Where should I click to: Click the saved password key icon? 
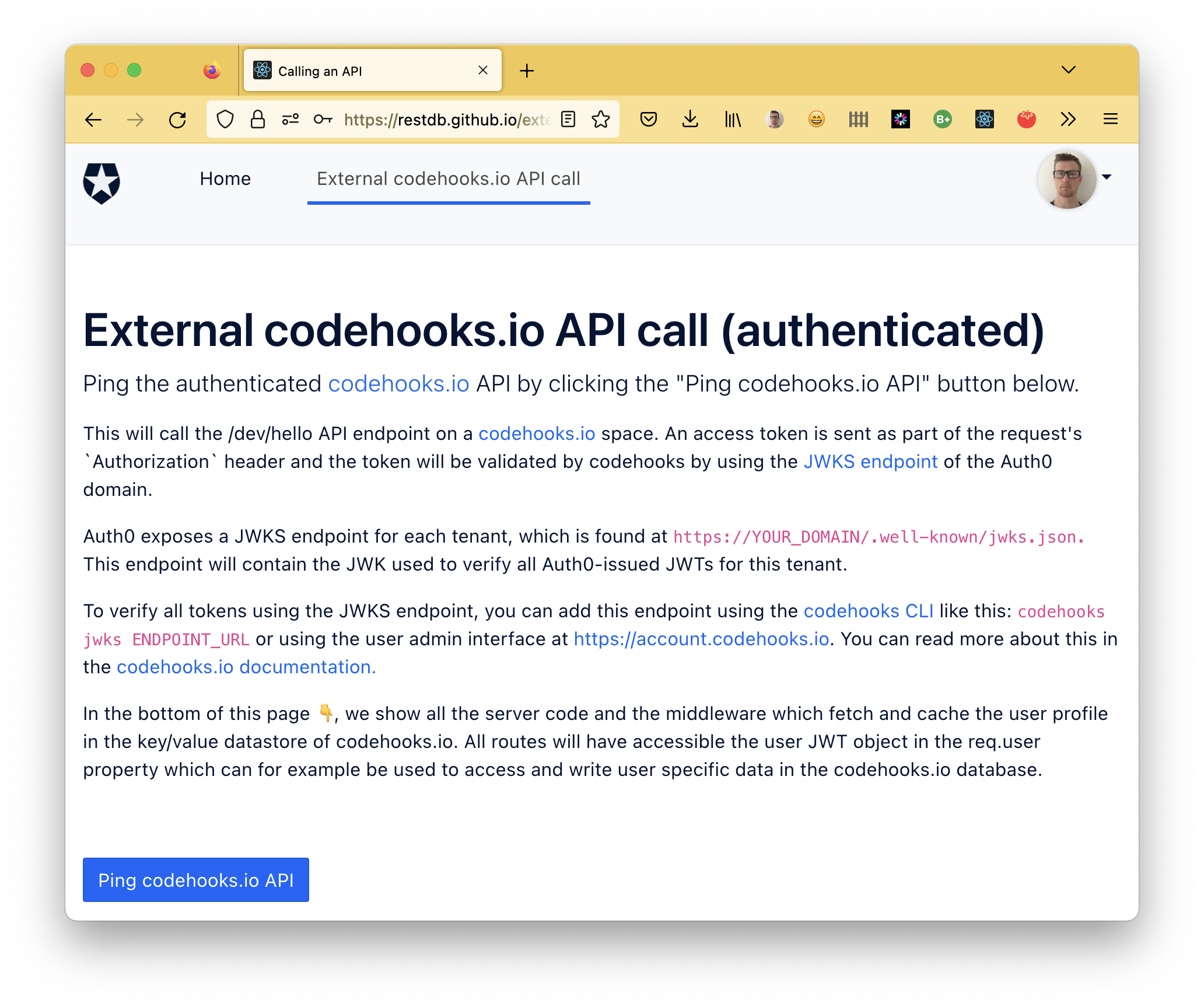[323, 120]
